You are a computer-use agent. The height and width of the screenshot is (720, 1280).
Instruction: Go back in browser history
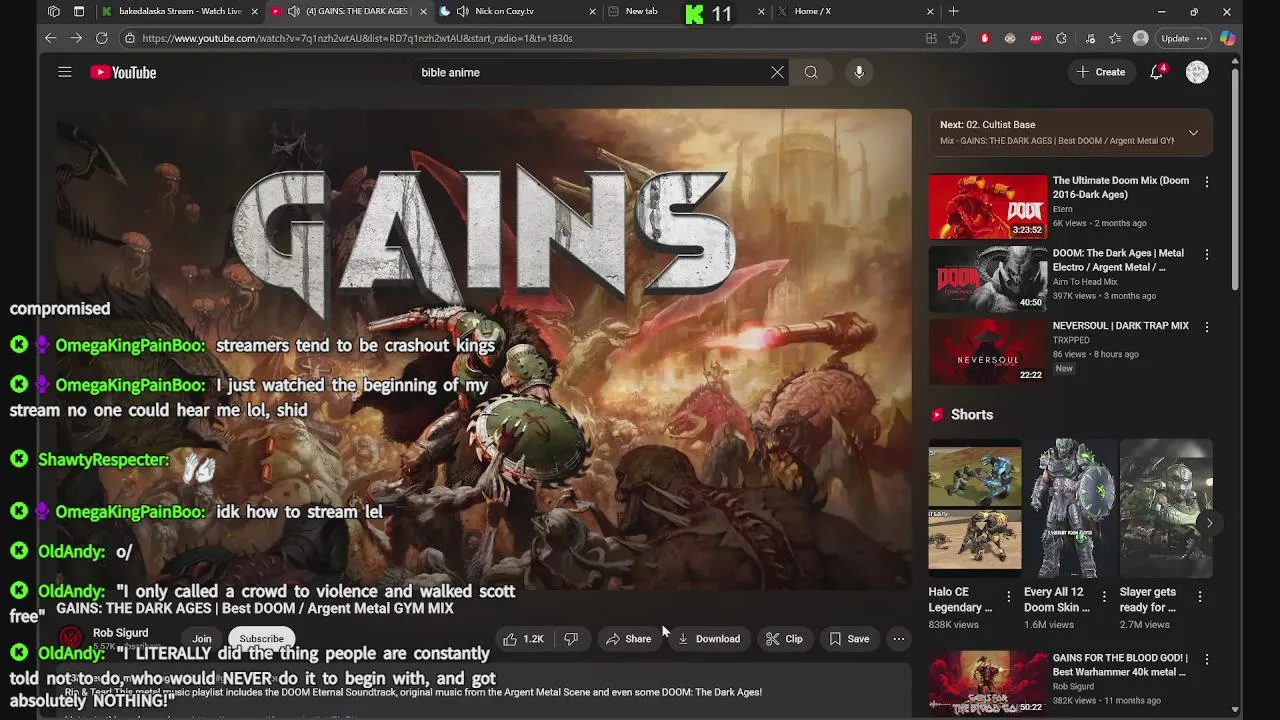tap(51, 38)
